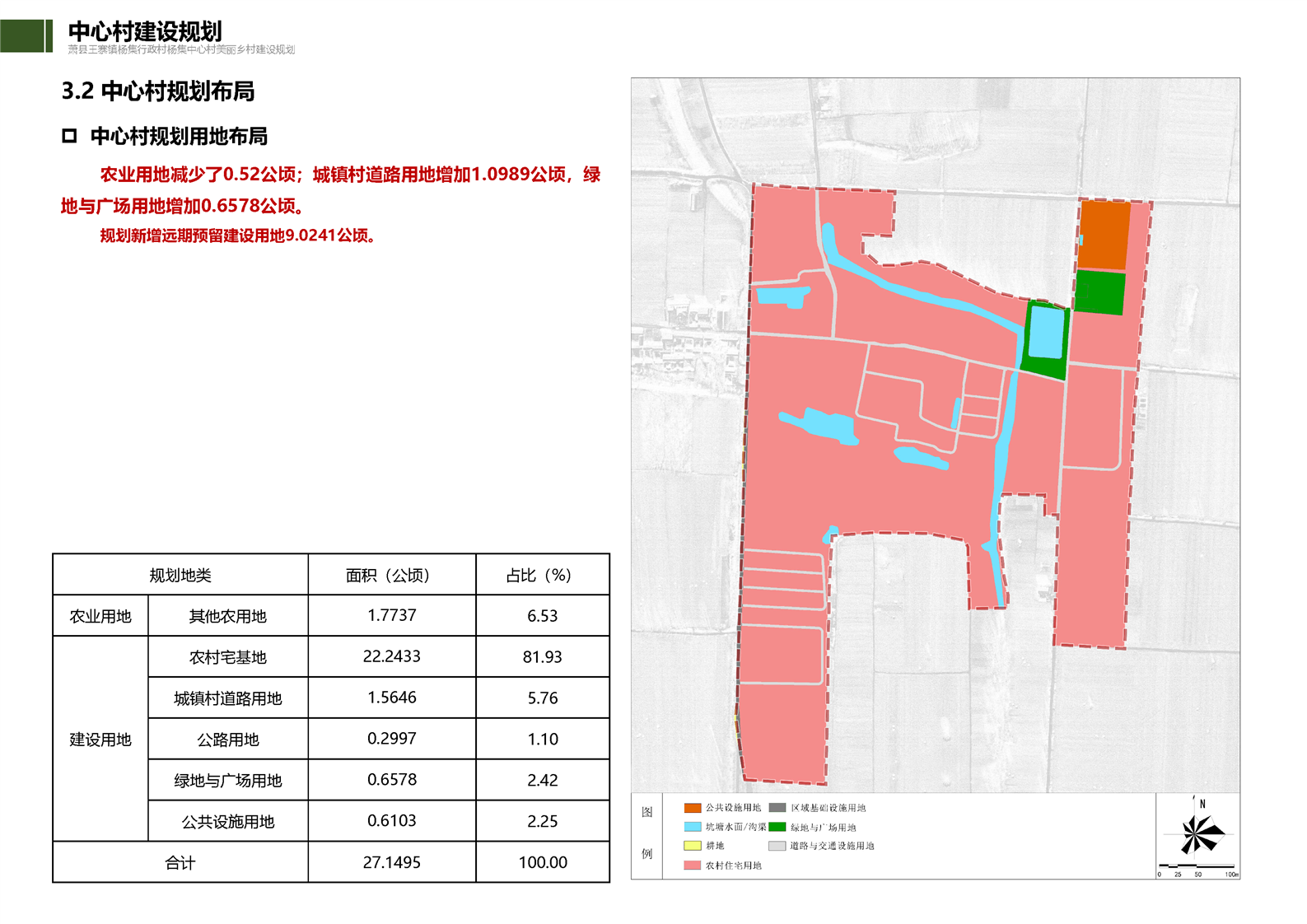Click the pink 农村住宅用地 legend swatch
This screenshot has height=924, width=1307.
point(692,866)
